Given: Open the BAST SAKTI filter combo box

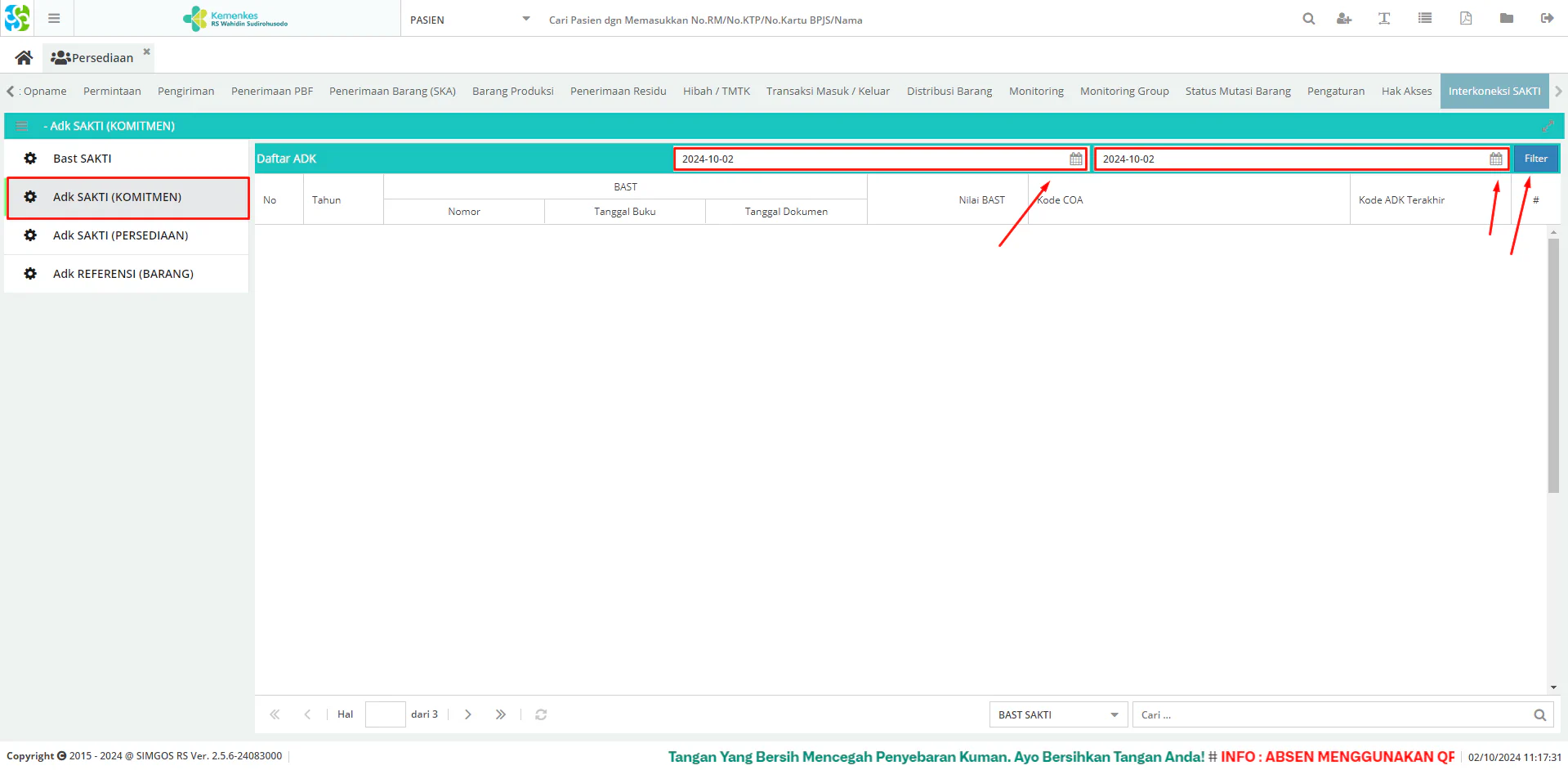Looking at the screenshot, I should pos(1058,714).
